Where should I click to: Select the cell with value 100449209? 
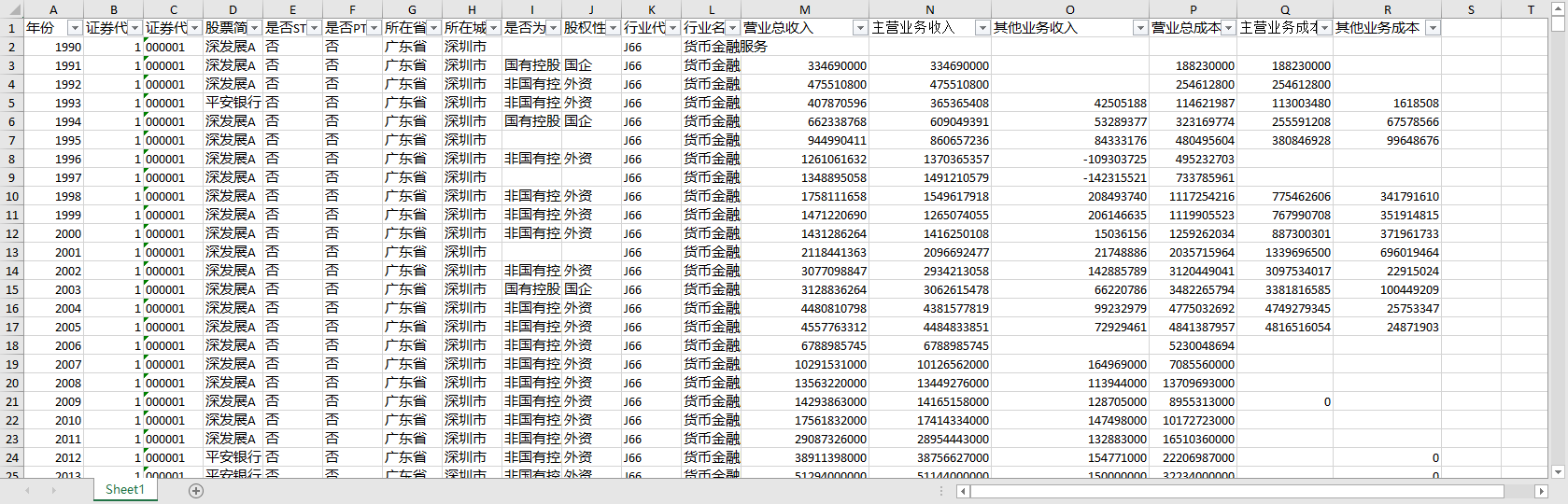point(1387,289)
